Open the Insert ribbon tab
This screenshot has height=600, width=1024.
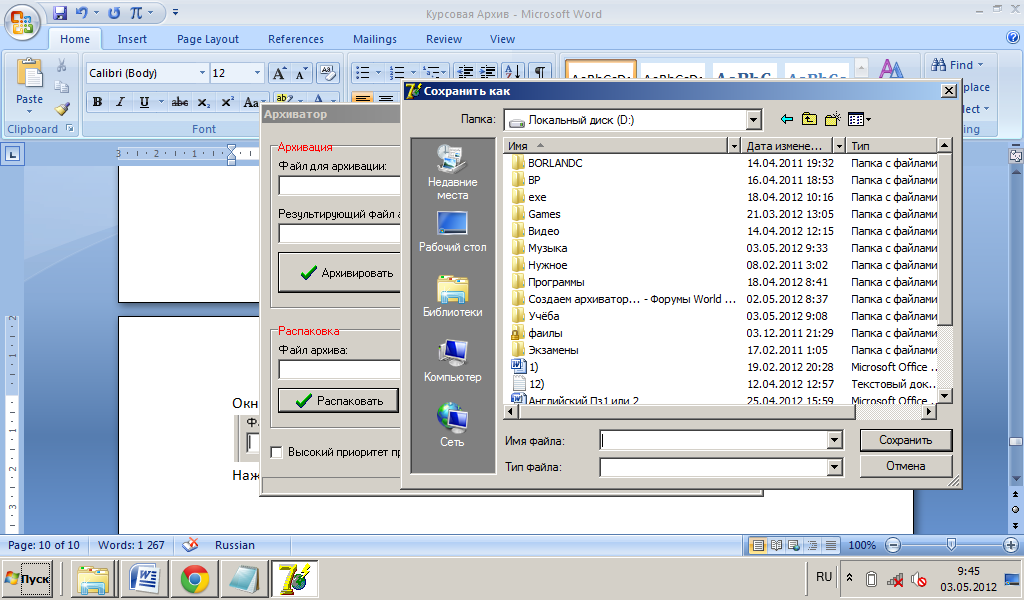132,39
